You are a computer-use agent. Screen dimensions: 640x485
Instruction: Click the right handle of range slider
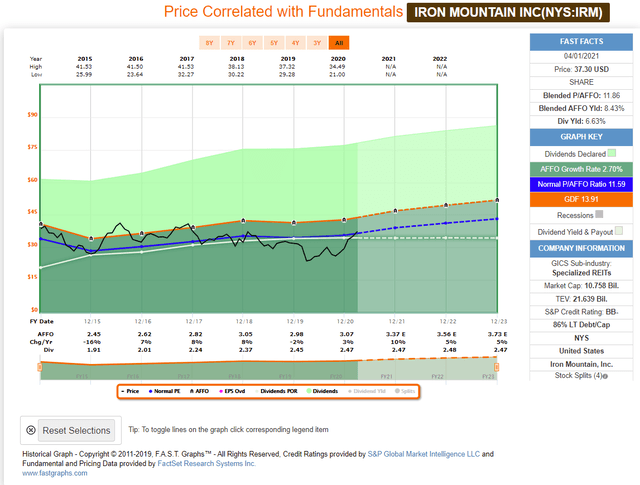[x=496, y=367]
